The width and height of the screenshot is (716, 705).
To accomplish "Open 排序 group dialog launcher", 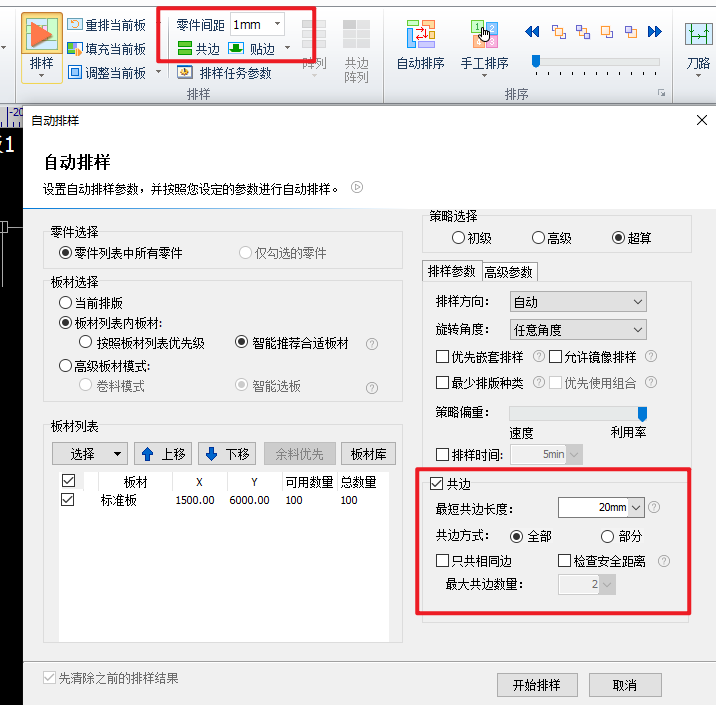I will 661,93.
